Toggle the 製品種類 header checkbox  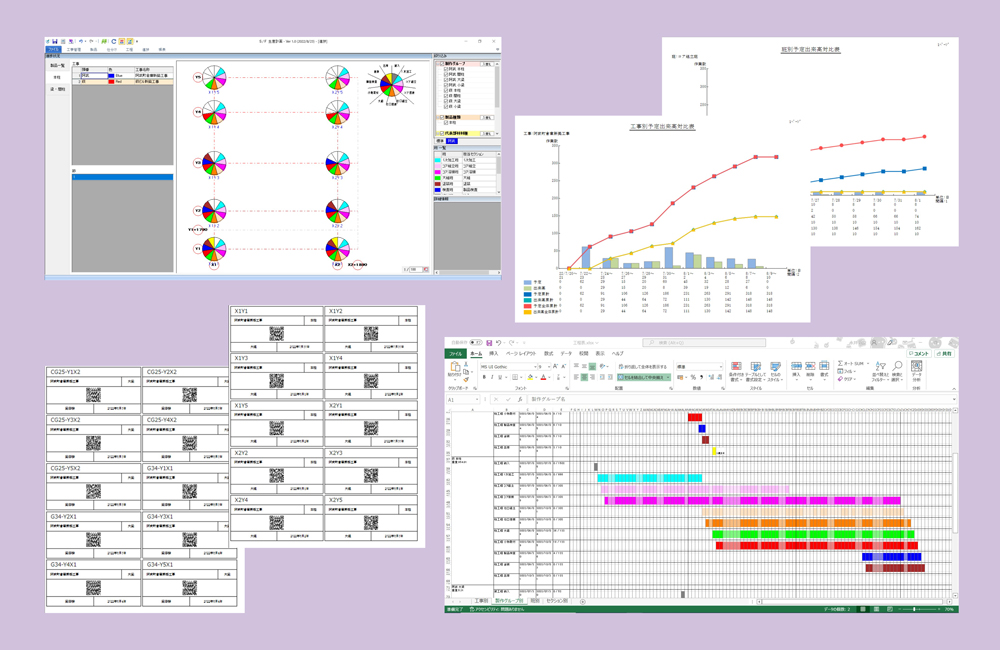pos(442,117)
